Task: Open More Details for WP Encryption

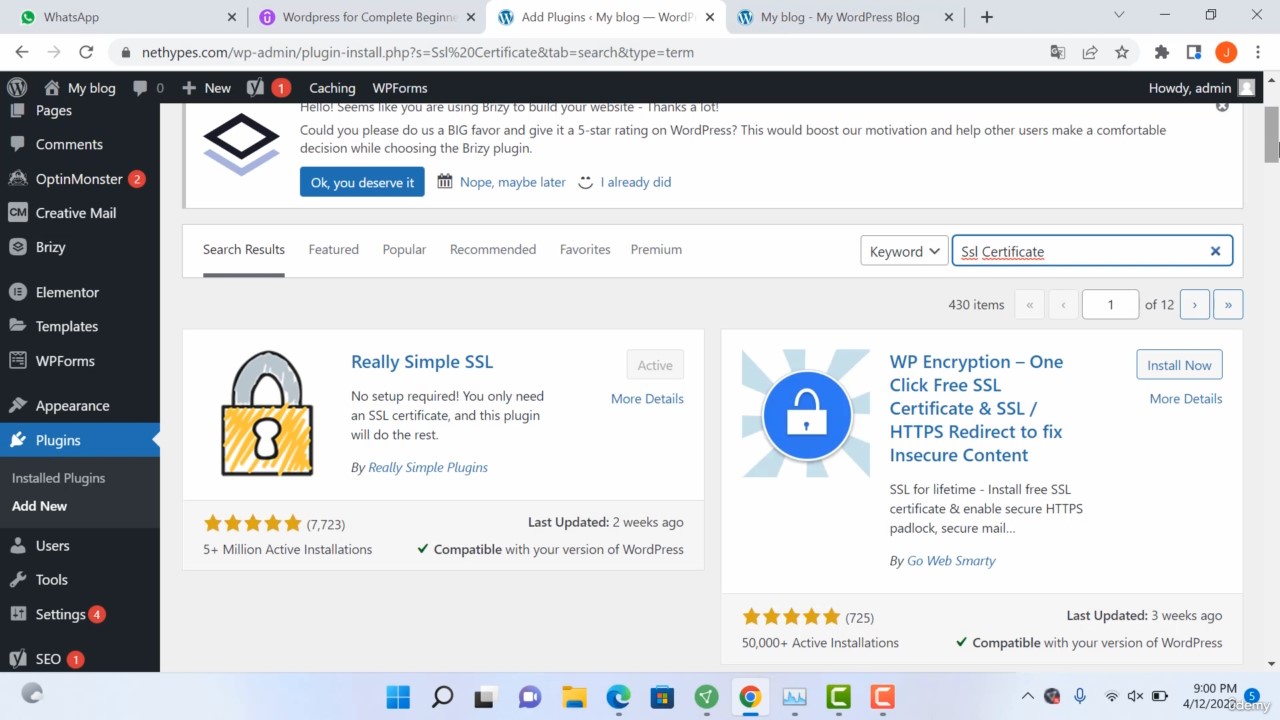Action: [x=1186, y=398]
